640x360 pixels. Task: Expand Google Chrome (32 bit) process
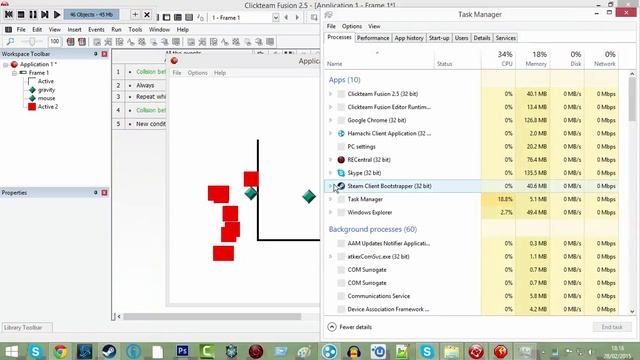330,120
